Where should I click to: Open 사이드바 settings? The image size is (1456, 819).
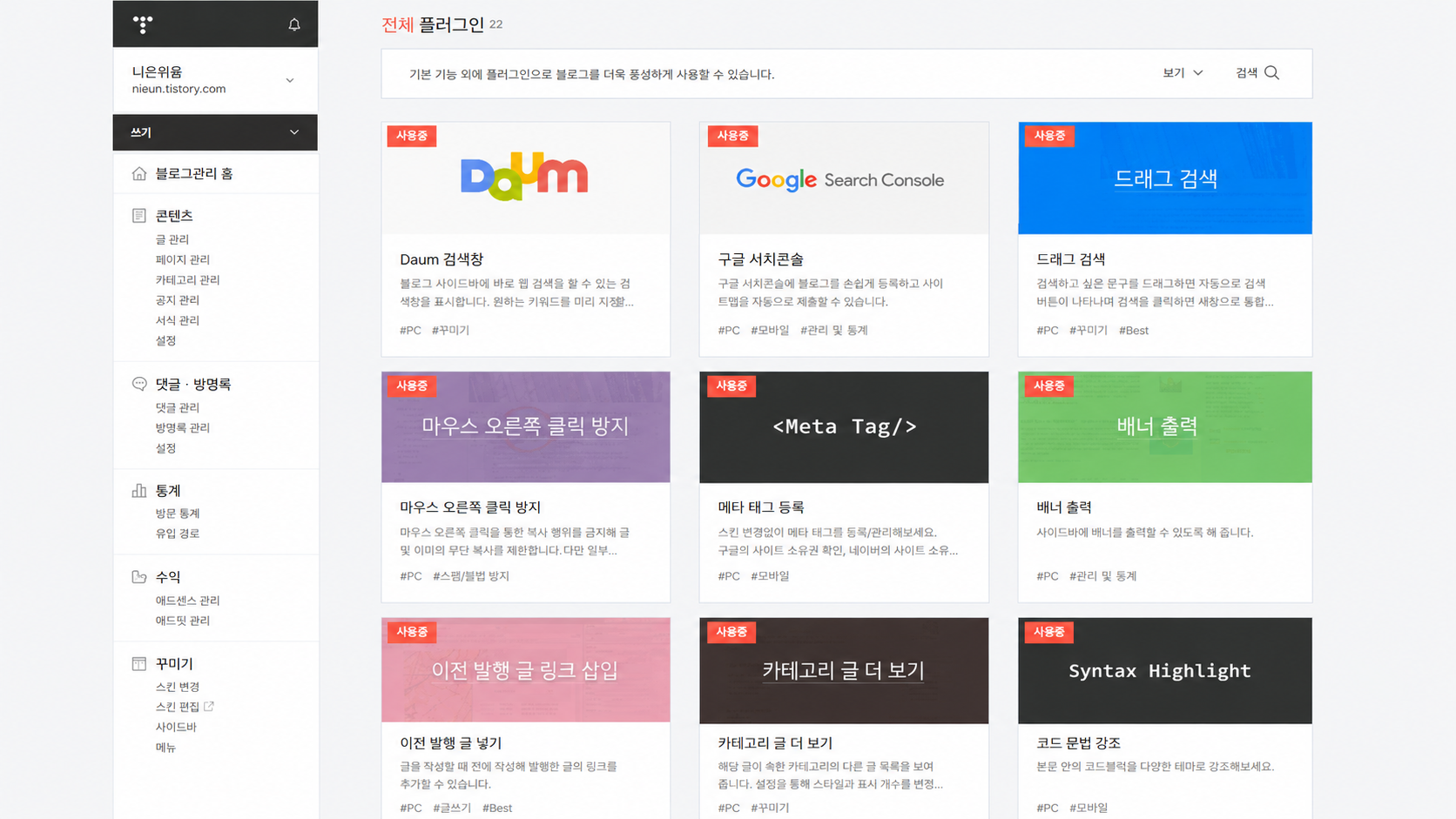pyautogui.click(x=176, y=727)
